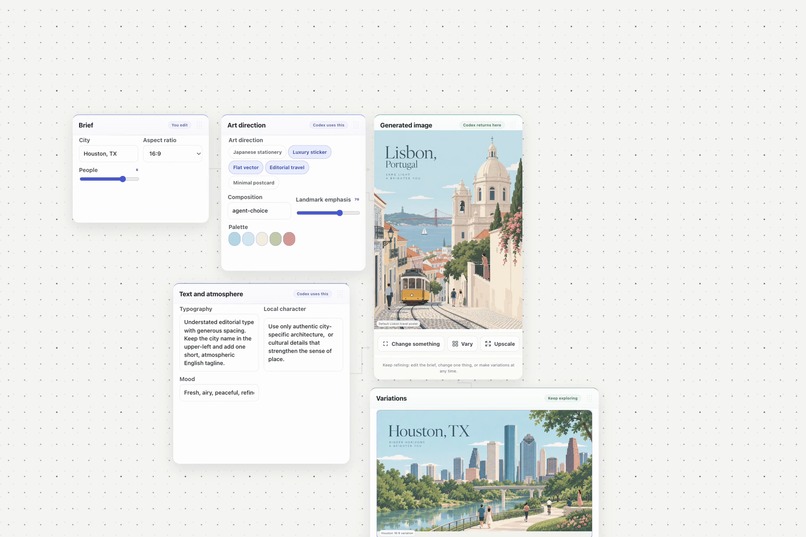Click the Composition field showing agent-choice
The height and width of the screenshot is (537, 806).
[259, 211]
